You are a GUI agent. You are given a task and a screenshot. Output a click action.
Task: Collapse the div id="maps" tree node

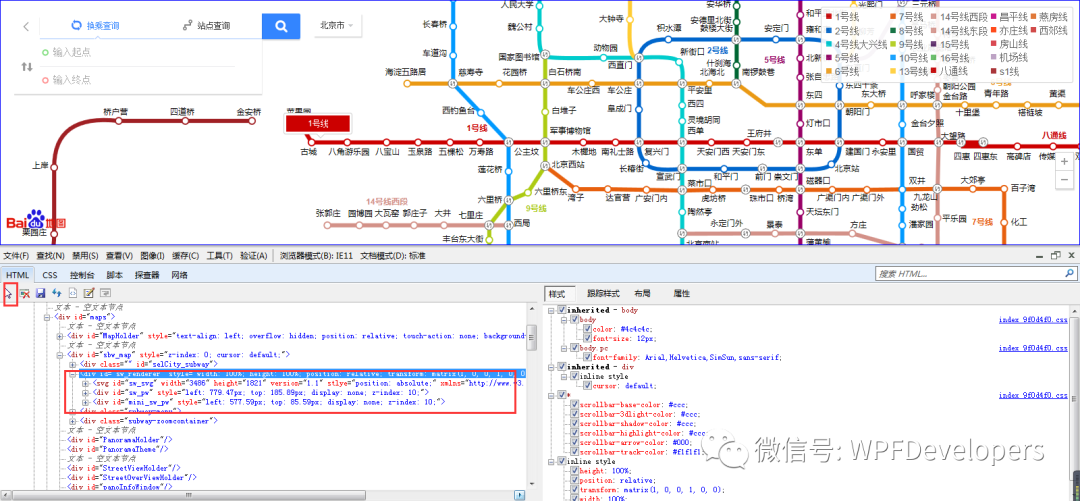[48, 317]
